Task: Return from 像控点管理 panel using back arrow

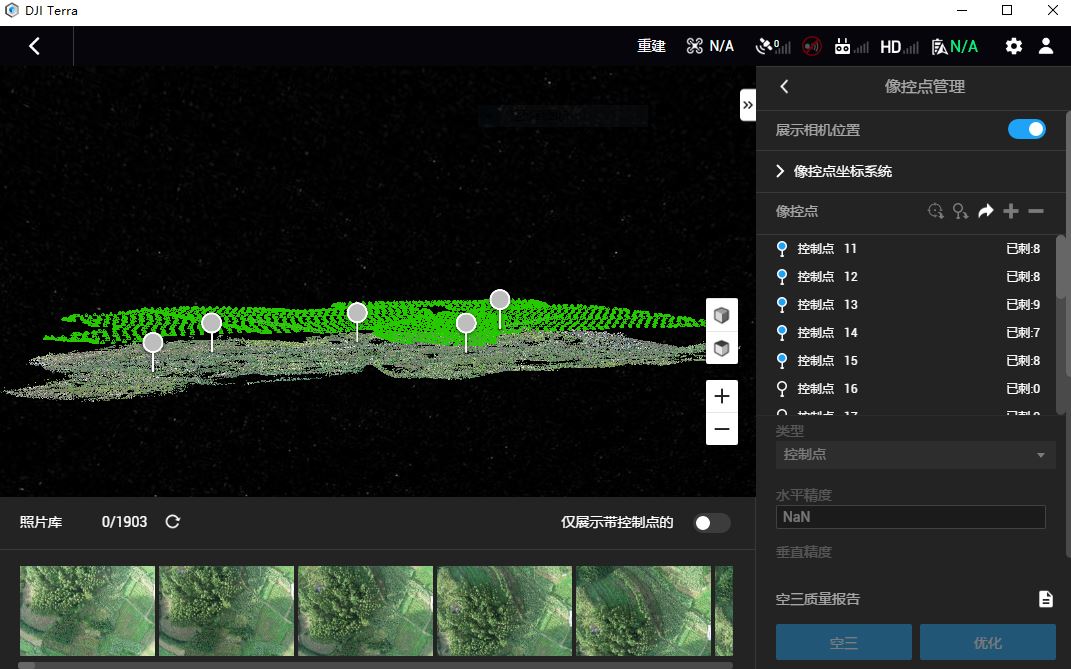Action: pyautogui.click(x=784, y=86)
